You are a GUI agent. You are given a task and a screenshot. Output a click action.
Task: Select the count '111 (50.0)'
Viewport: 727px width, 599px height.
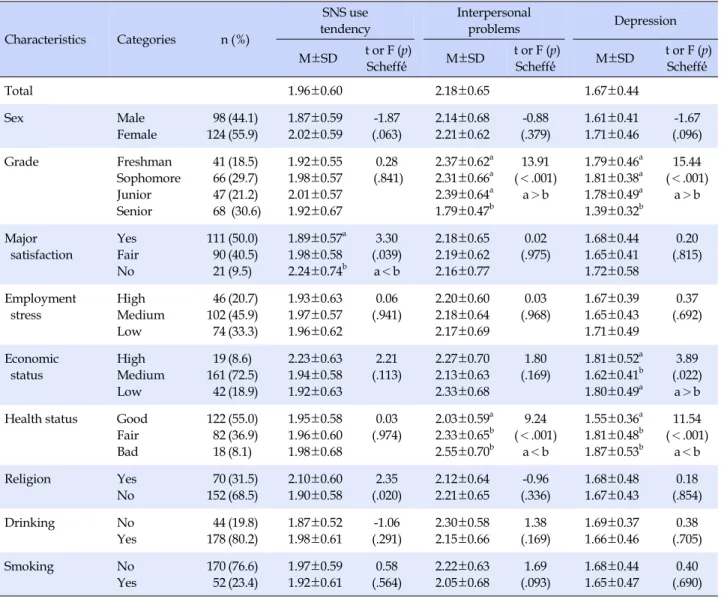pyautogui.click(x=232, y=238)
